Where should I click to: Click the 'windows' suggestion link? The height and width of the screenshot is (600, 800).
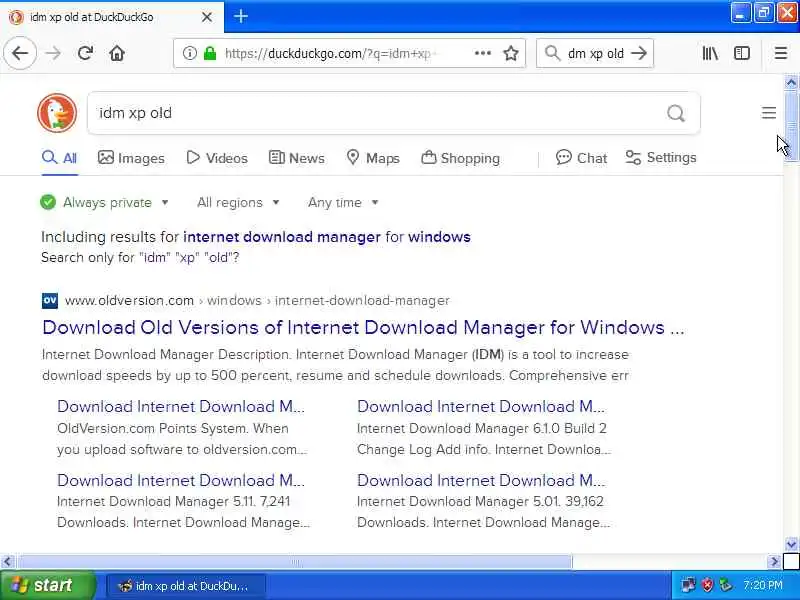pos(439,237)
